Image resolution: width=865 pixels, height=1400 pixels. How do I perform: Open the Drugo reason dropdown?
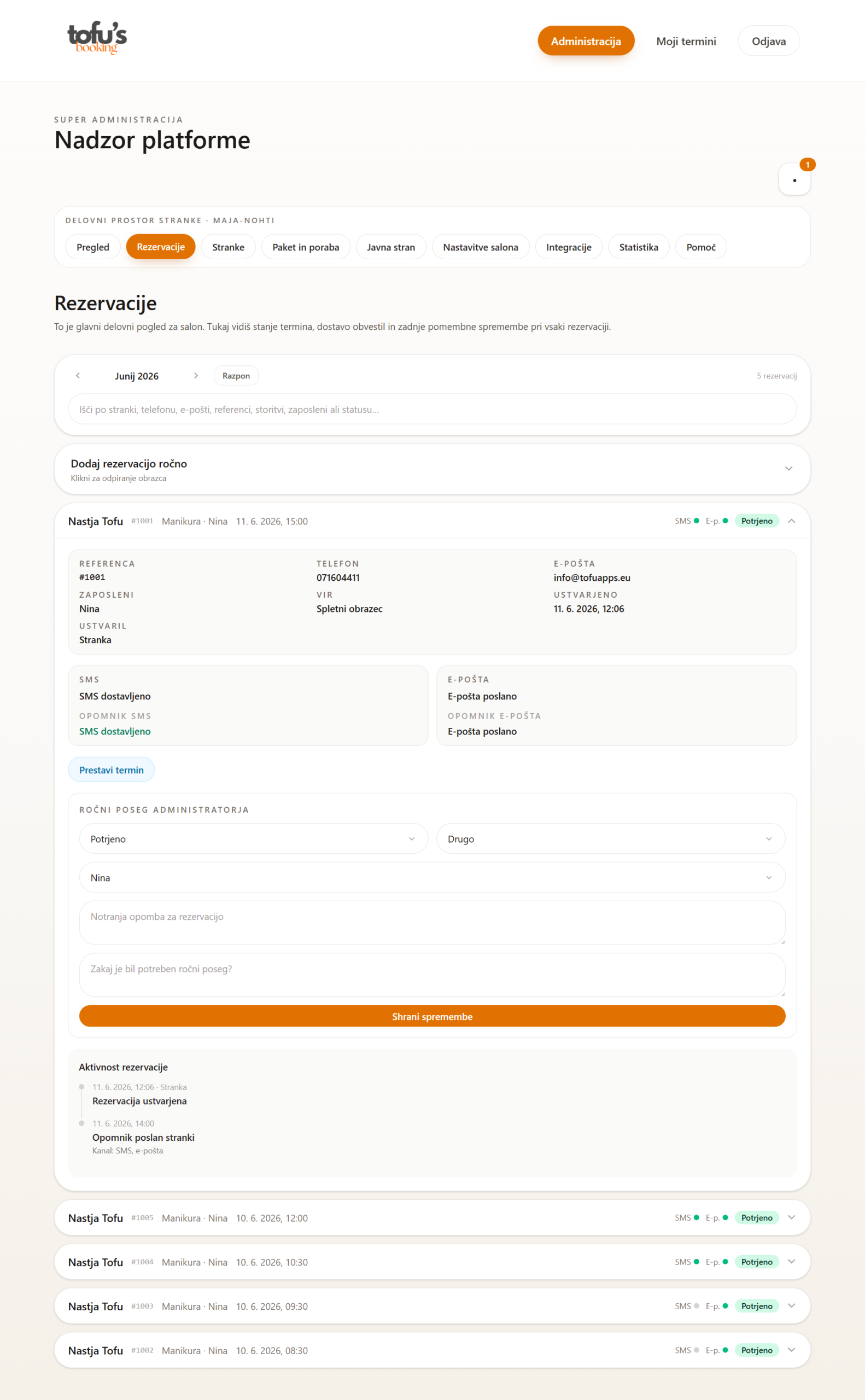pyautogui.click(x=610, y=838)
